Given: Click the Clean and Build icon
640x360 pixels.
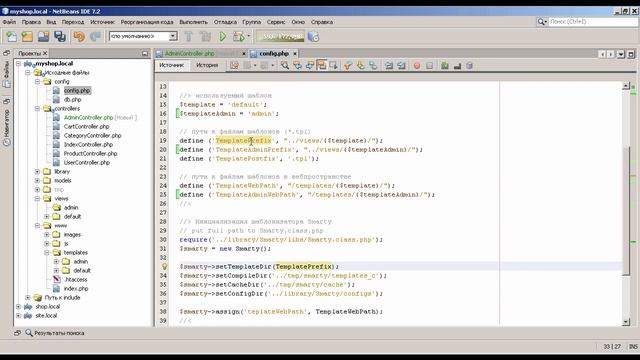Looking at the screenshot, I should coord(205,37).
